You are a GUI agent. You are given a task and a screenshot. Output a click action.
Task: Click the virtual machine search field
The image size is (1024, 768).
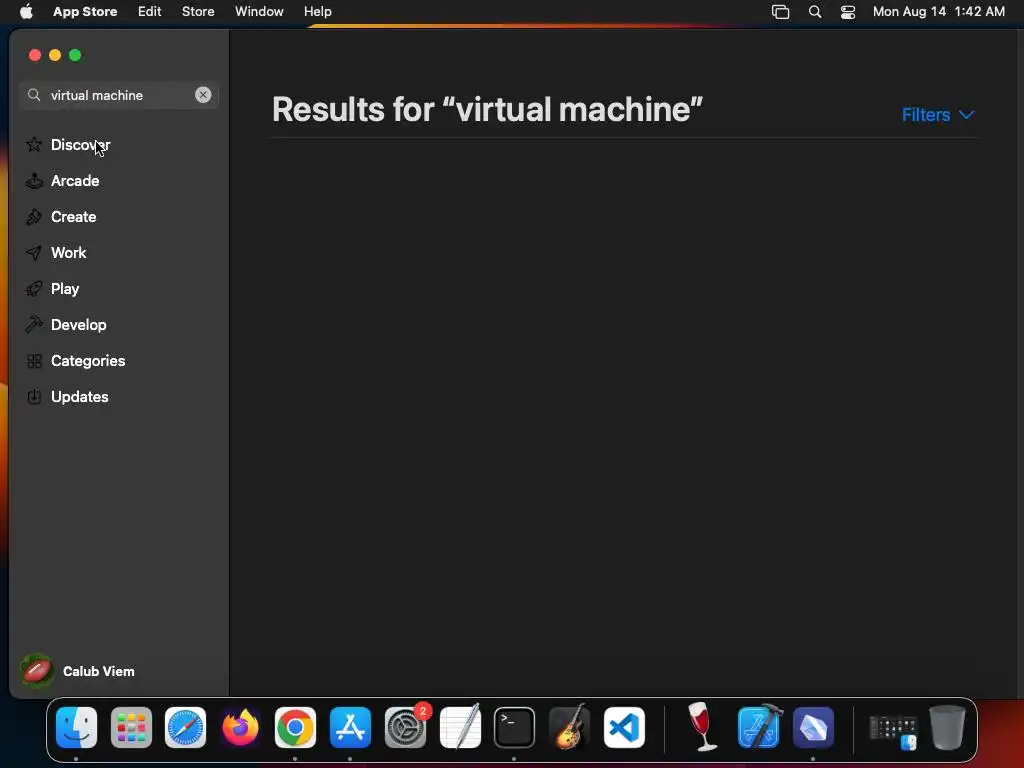[119, 95]
